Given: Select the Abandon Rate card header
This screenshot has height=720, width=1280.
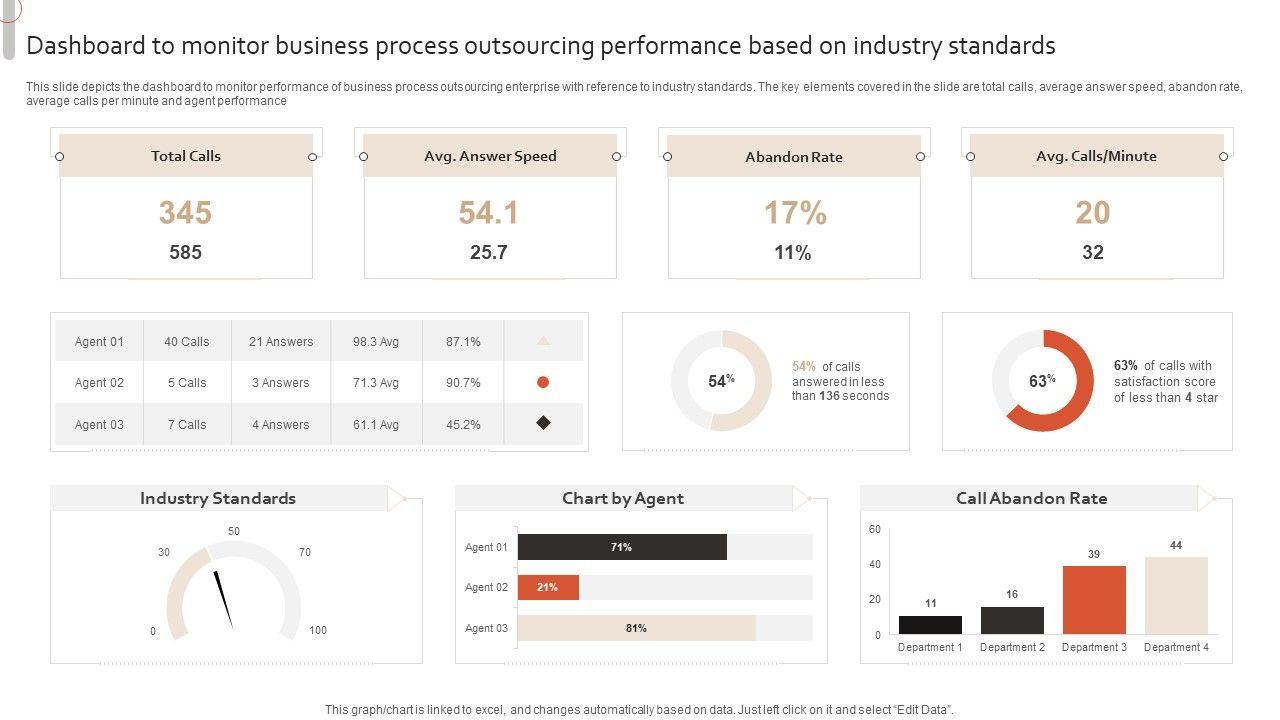Looking at the screenshot, I should click(794, 157).
